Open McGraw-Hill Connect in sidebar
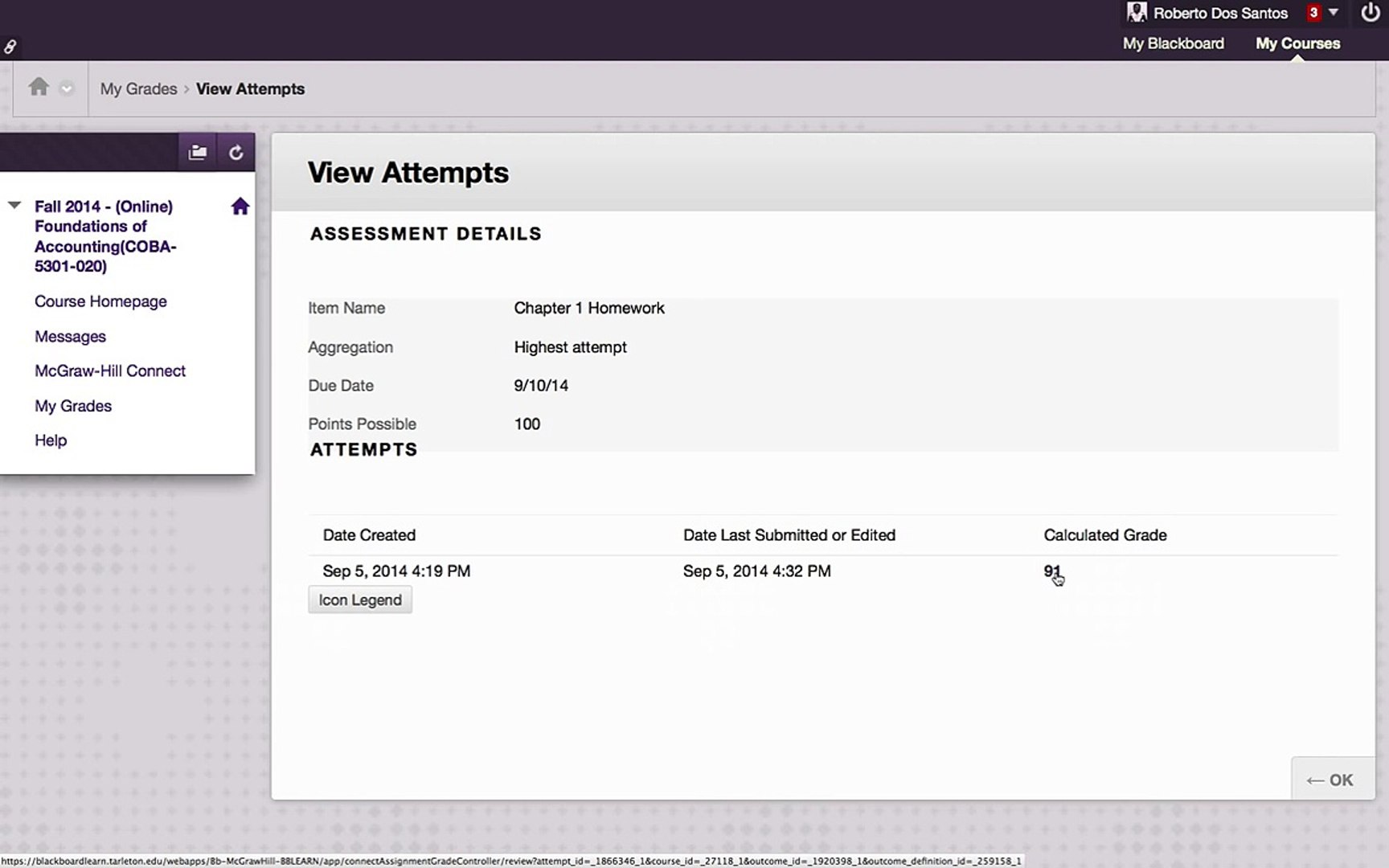The image size is (1389, 868). pyautogui.click(x=110, y=371)
